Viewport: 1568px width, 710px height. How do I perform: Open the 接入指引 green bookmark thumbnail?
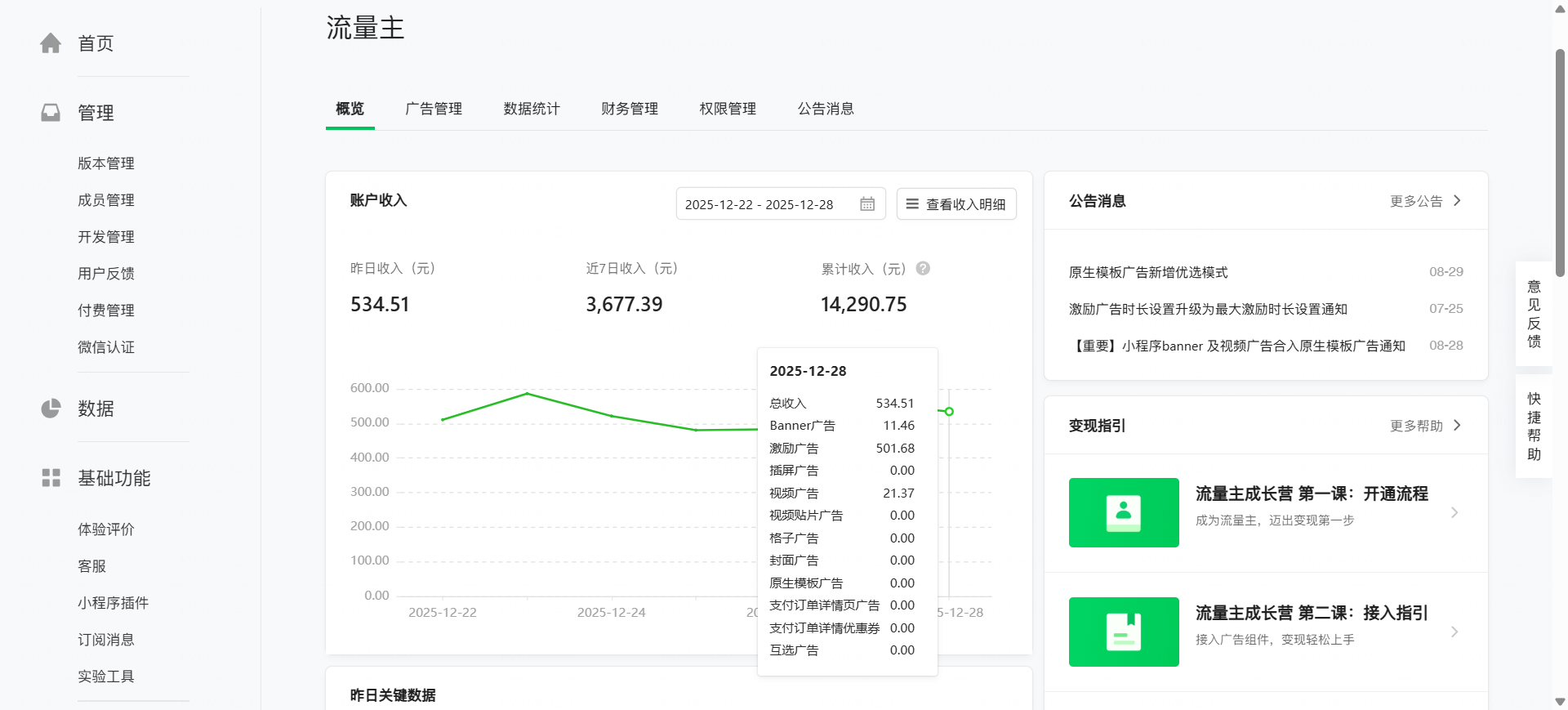pos(1124,632)
